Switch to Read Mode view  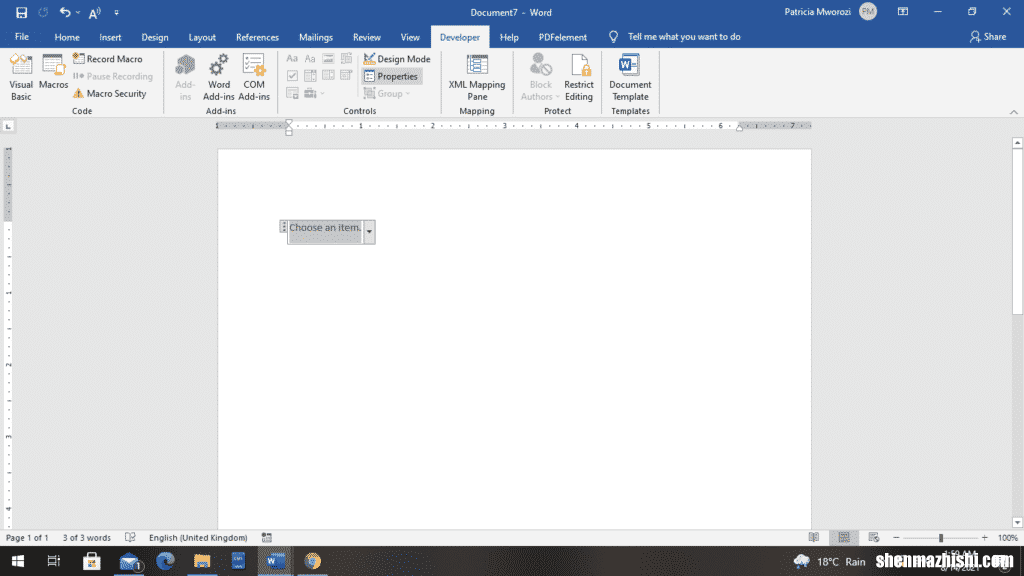(813, 537)
